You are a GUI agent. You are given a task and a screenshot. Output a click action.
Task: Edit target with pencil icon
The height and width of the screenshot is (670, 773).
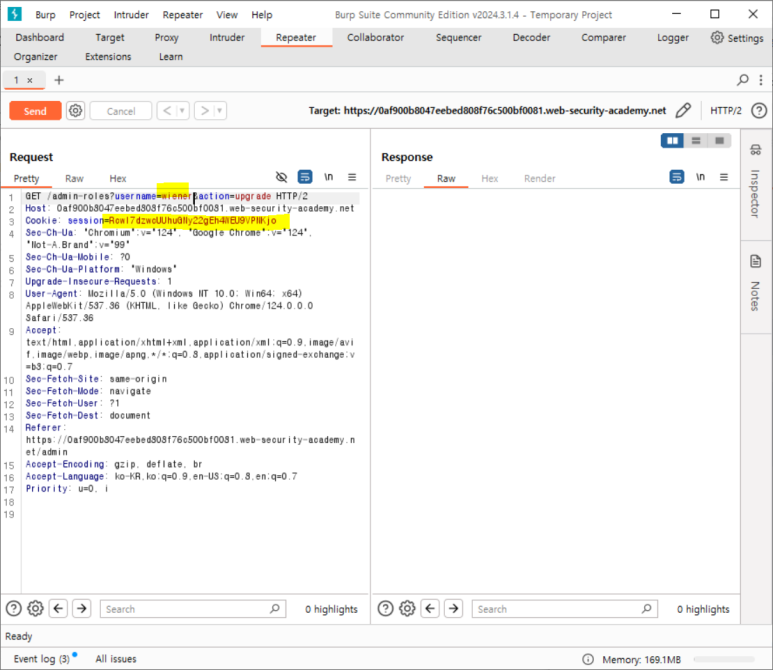point(683,110)
